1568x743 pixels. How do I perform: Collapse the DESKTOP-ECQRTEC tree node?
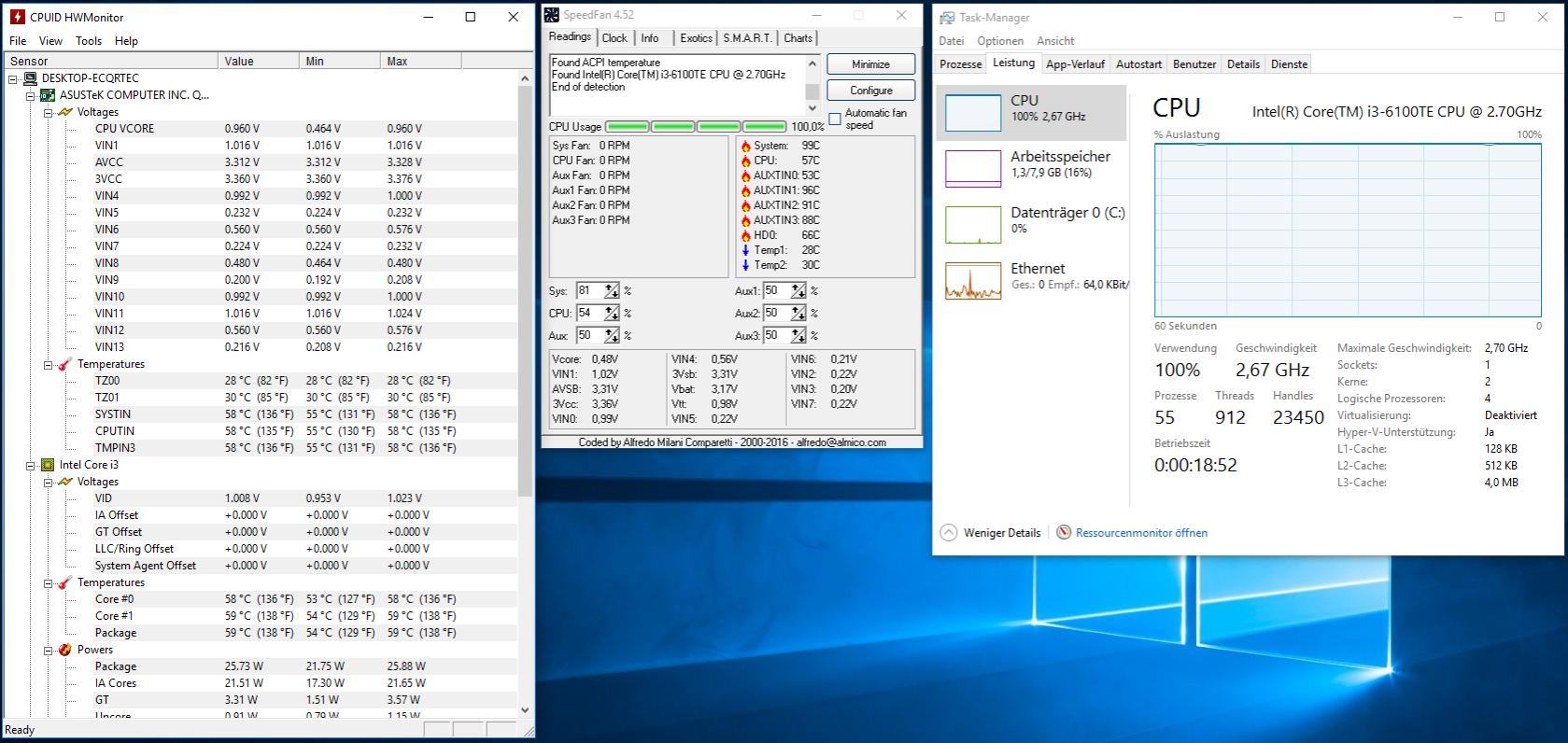pyautogui.click(x=13, y=79)
